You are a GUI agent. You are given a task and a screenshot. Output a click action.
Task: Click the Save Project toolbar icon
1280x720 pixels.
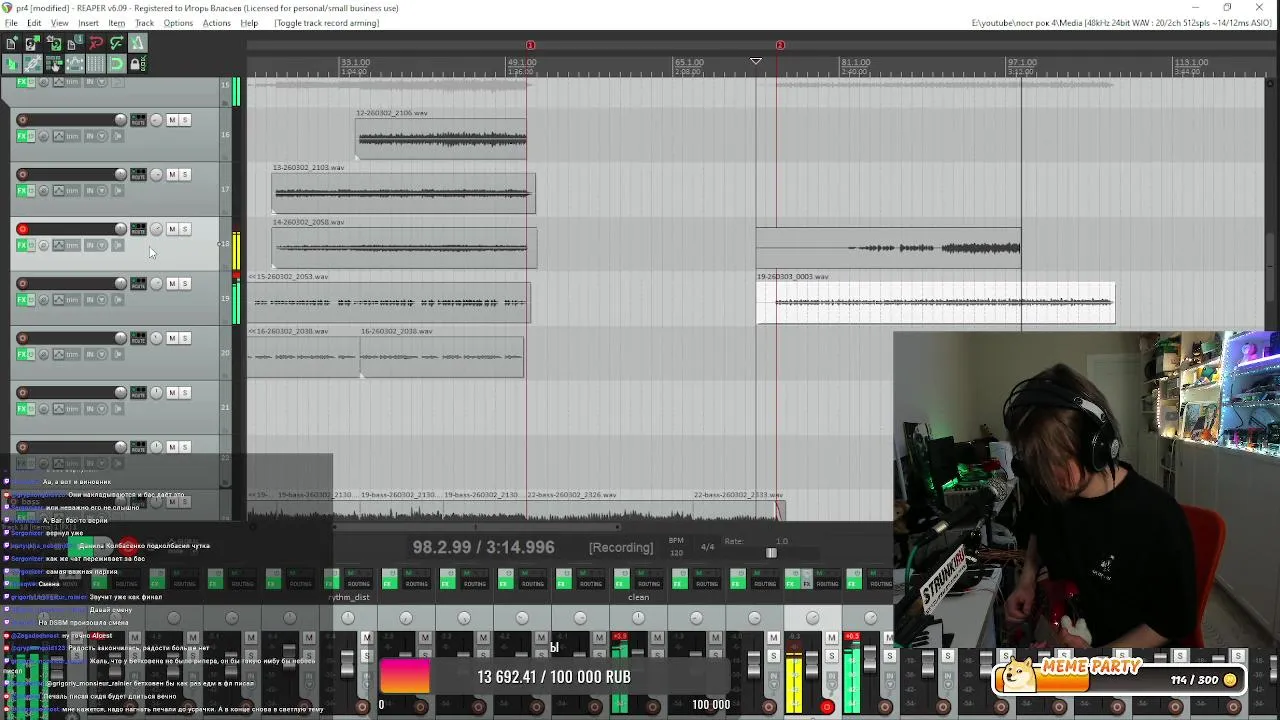[54, 43]
